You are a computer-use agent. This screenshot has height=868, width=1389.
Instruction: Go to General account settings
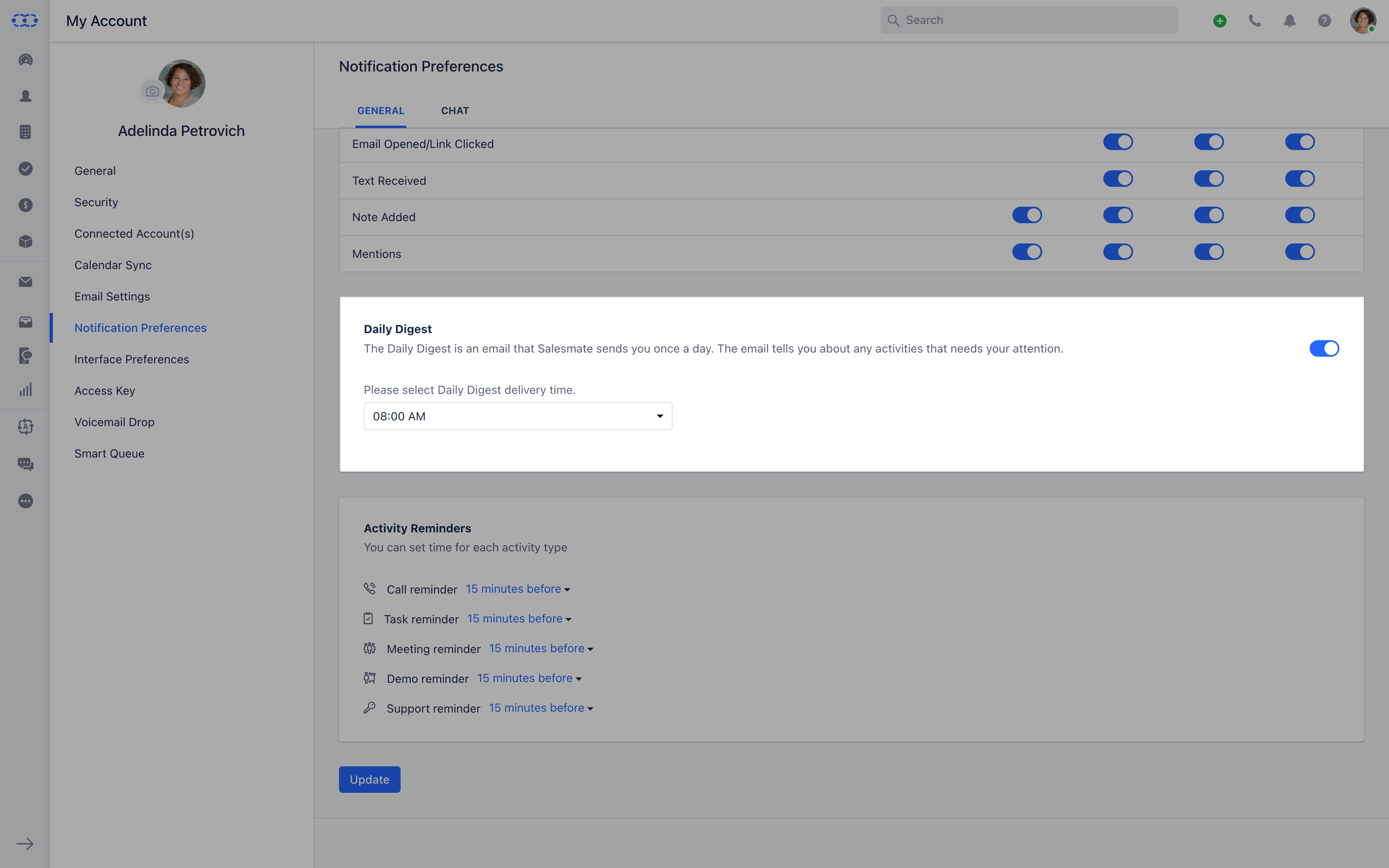[x=95, y=171]
